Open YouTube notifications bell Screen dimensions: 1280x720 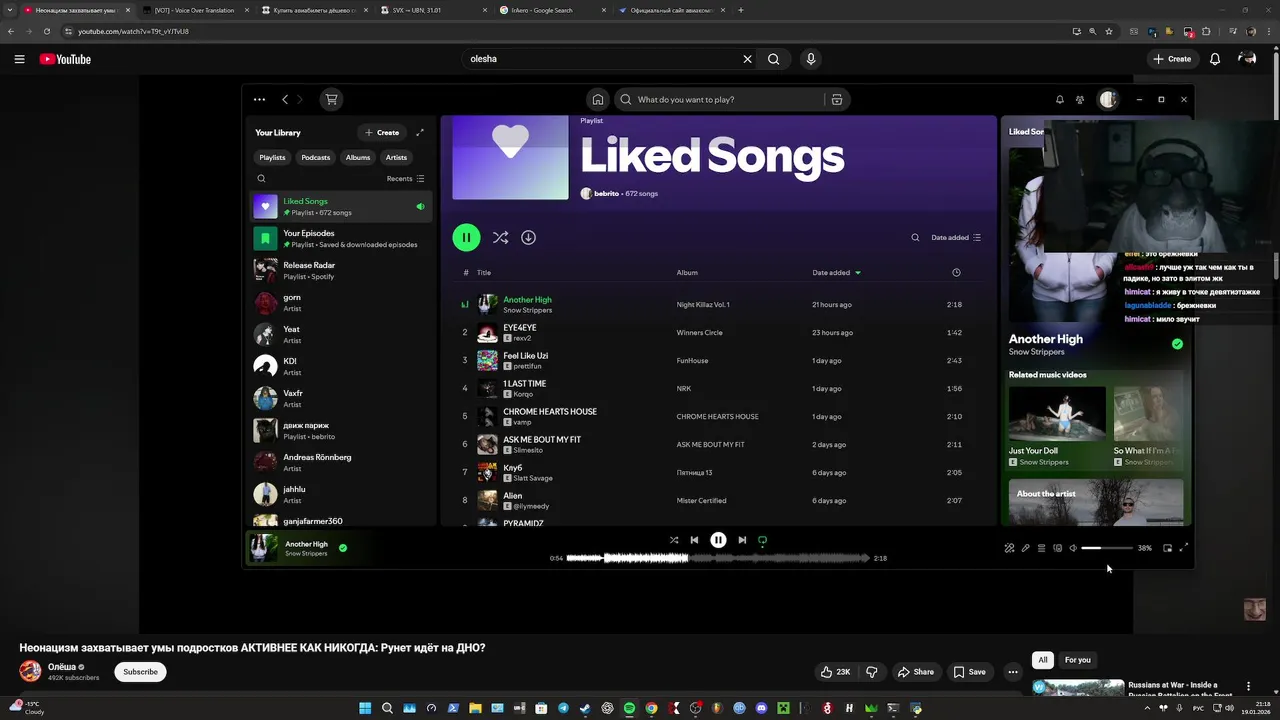tap(1215, 59)
